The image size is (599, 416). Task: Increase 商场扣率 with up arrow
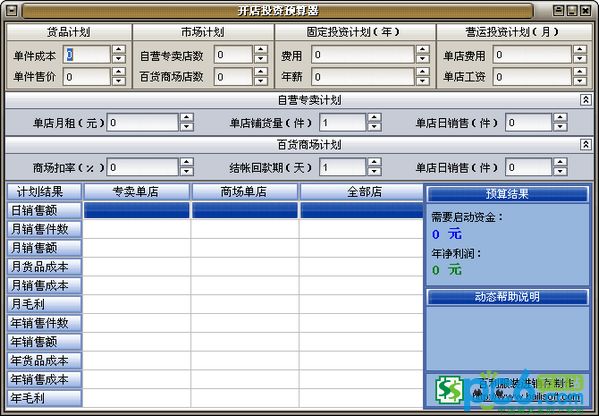(x=187, y=162)
